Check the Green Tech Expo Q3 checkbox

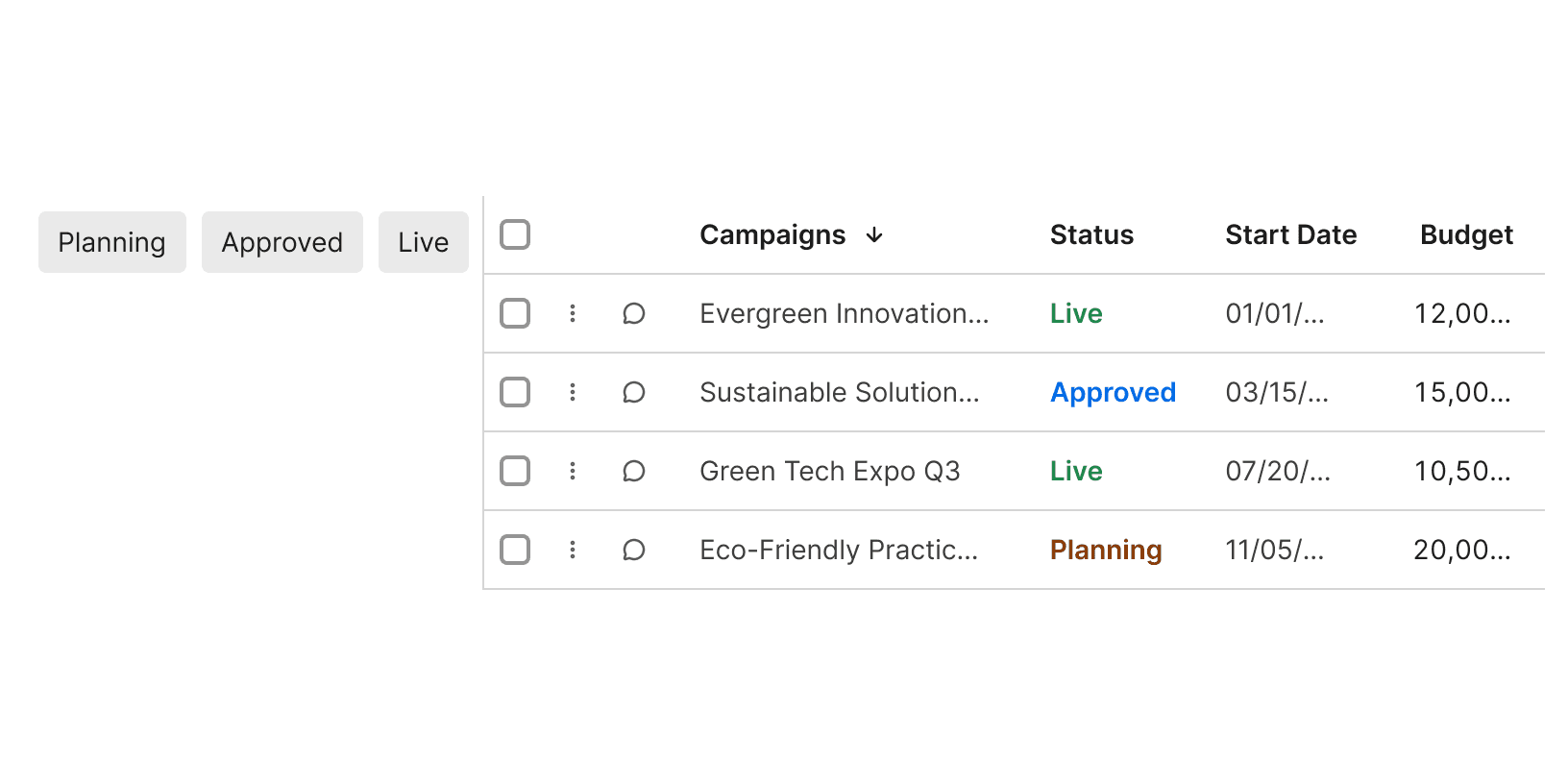pyautogui.click(x=515, y=471)
